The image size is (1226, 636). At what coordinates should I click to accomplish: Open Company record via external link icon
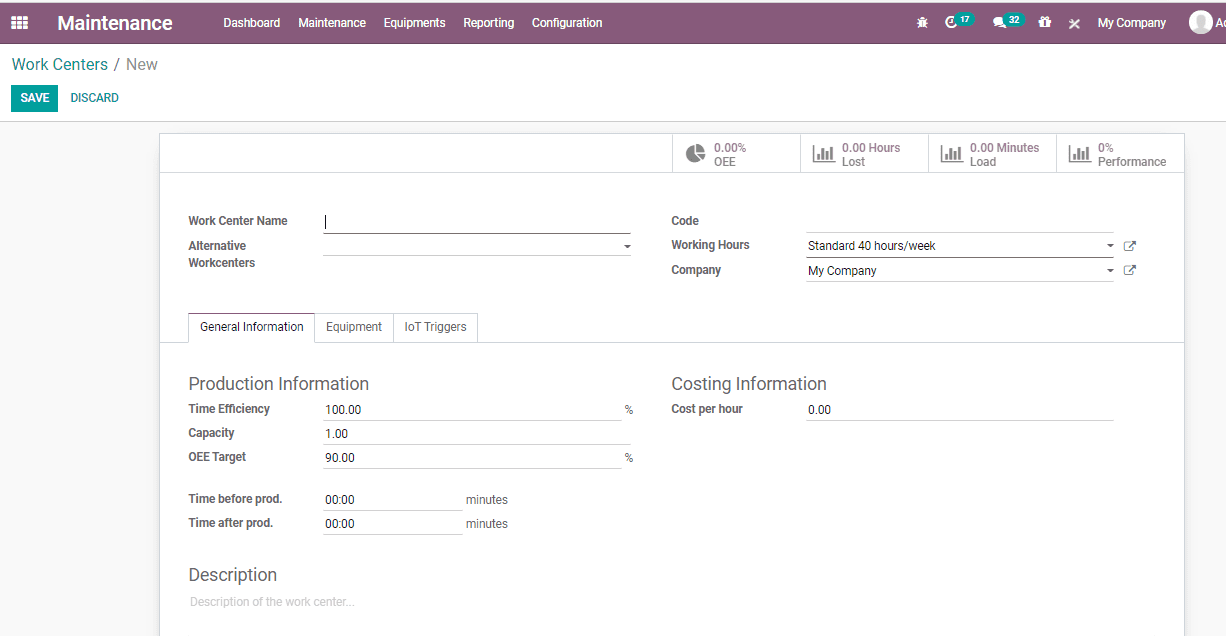[x=1129, y=269]
